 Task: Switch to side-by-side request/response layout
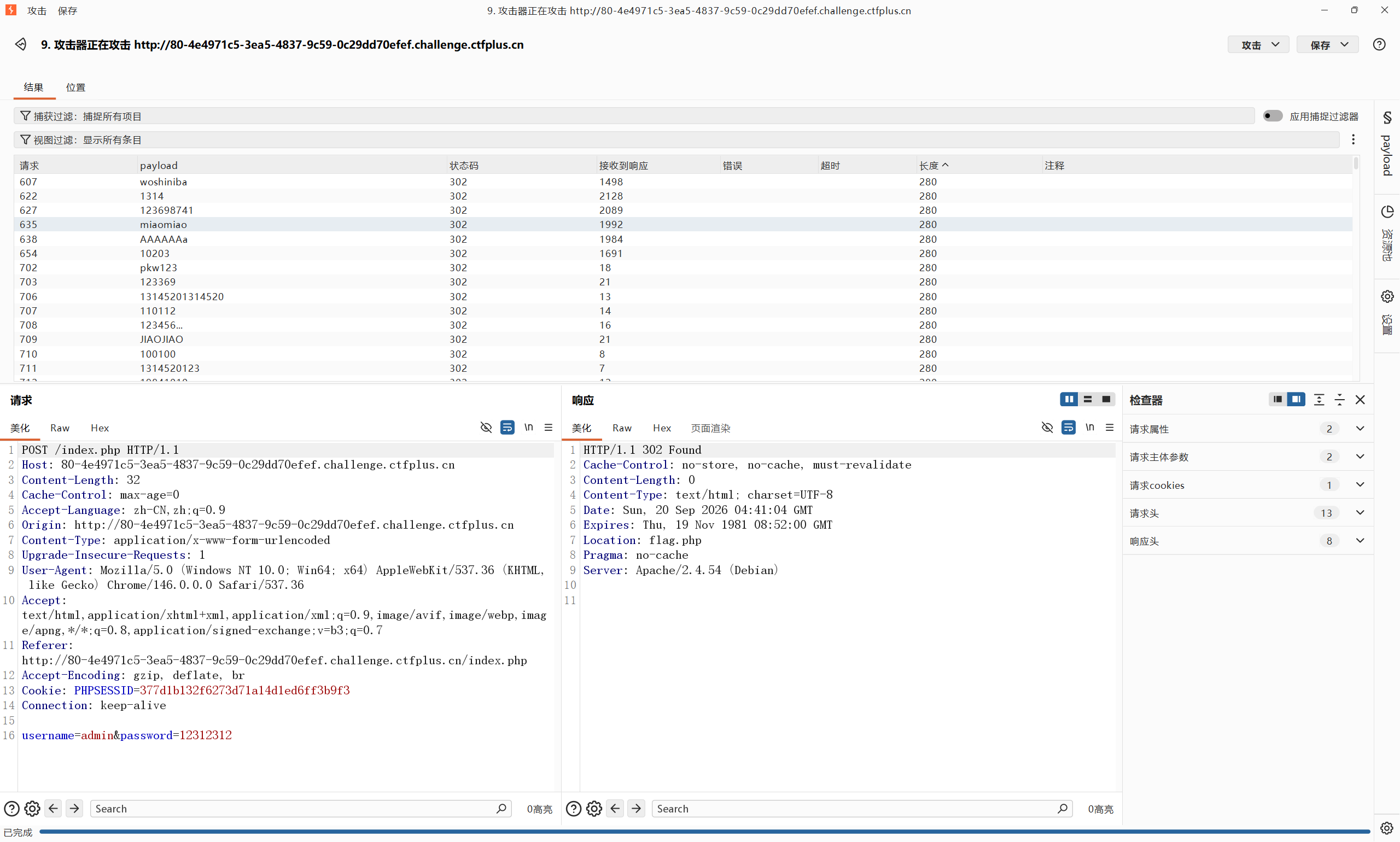pyautogui.click(x=1069, y=400)
